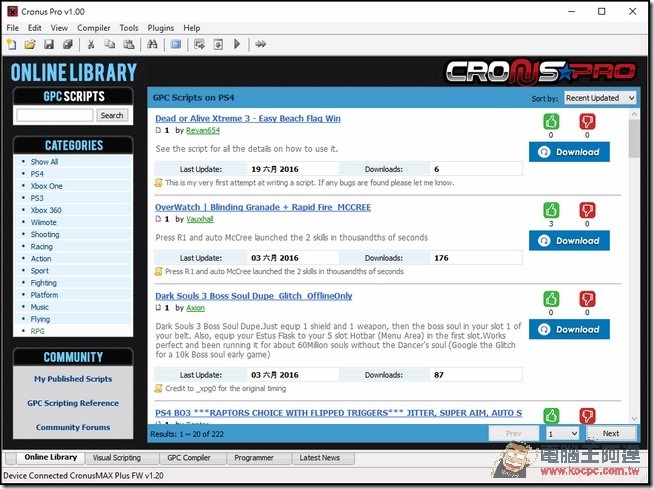Click the download-to-device toolbar icon

point(218,44)
